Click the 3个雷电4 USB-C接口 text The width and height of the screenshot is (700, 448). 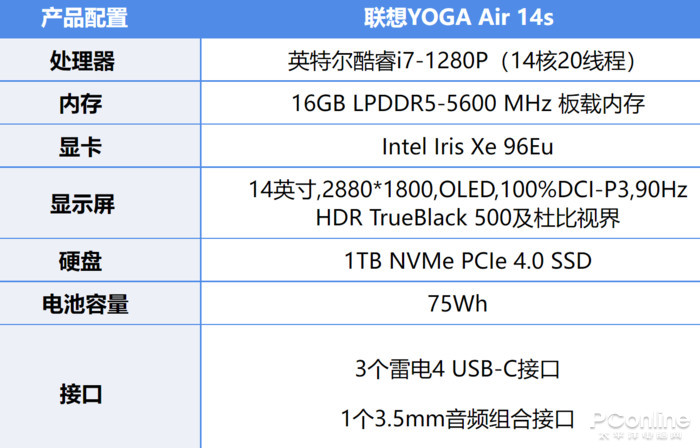coord(457,369)
